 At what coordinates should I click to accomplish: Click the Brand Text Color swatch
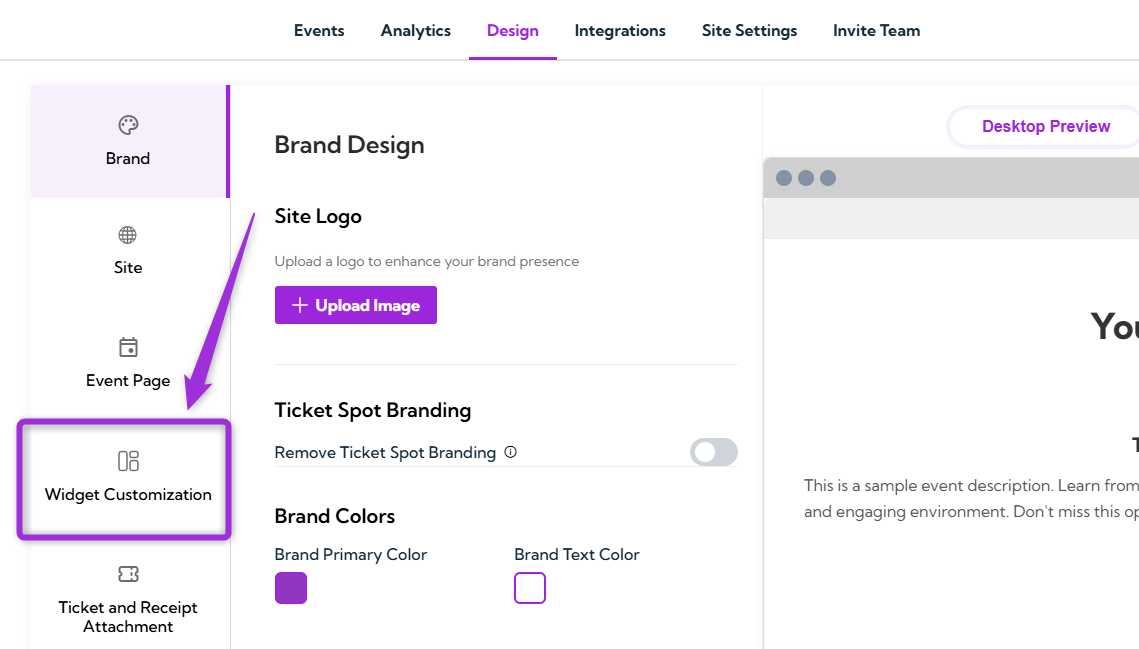(529, 588)
